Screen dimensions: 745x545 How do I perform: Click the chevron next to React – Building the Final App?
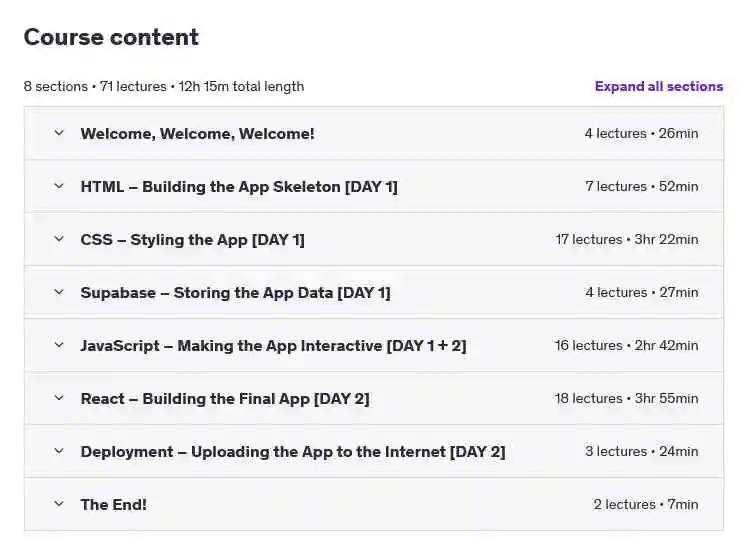(x=59, y=398)
